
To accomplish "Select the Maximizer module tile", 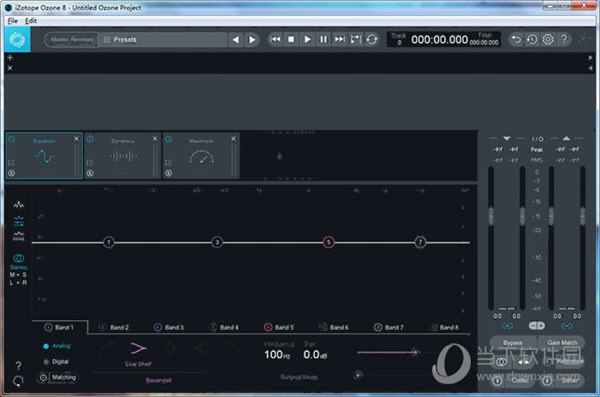I will 201,155.
